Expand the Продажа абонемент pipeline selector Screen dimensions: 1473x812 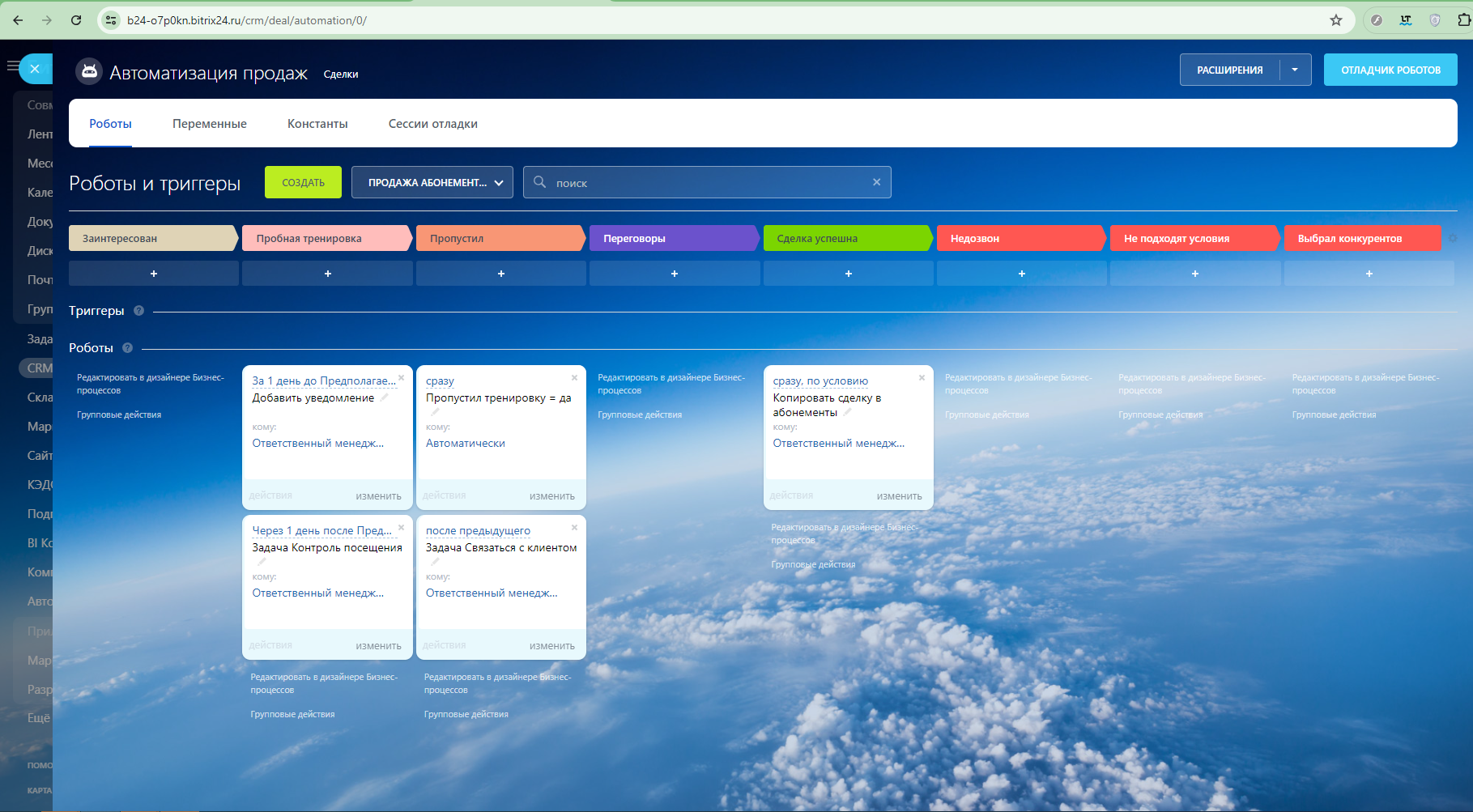(x=432, y=183)
